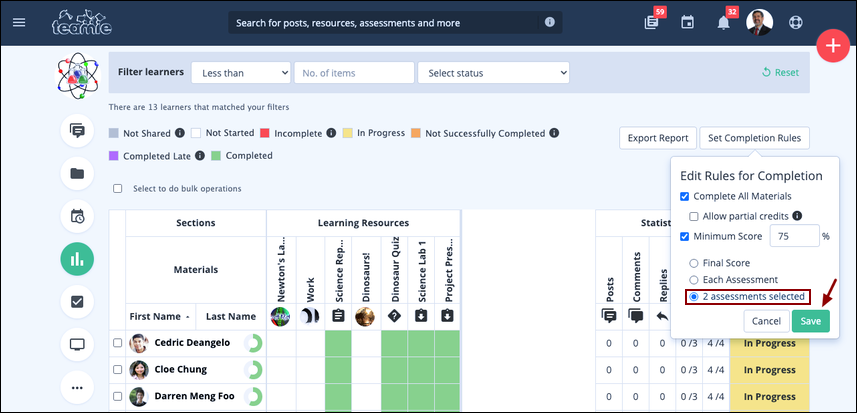Enable Allow partial credits checkbox
Screen dimensions: 857x413
[694, 216]
